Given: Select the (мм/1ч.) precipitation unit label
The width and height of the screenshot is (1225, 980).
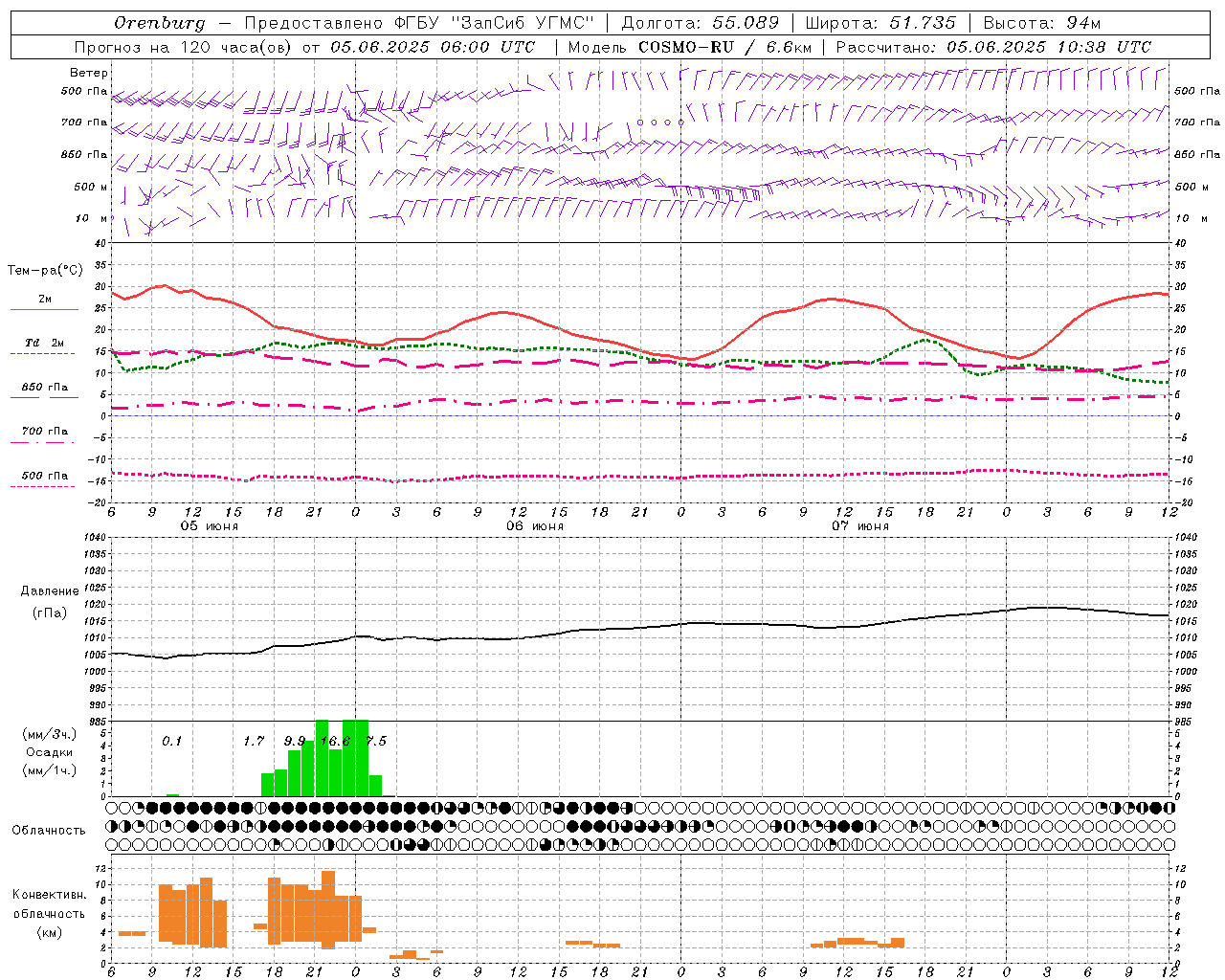Looking at the screenshot, I should [x=50, y=770].
